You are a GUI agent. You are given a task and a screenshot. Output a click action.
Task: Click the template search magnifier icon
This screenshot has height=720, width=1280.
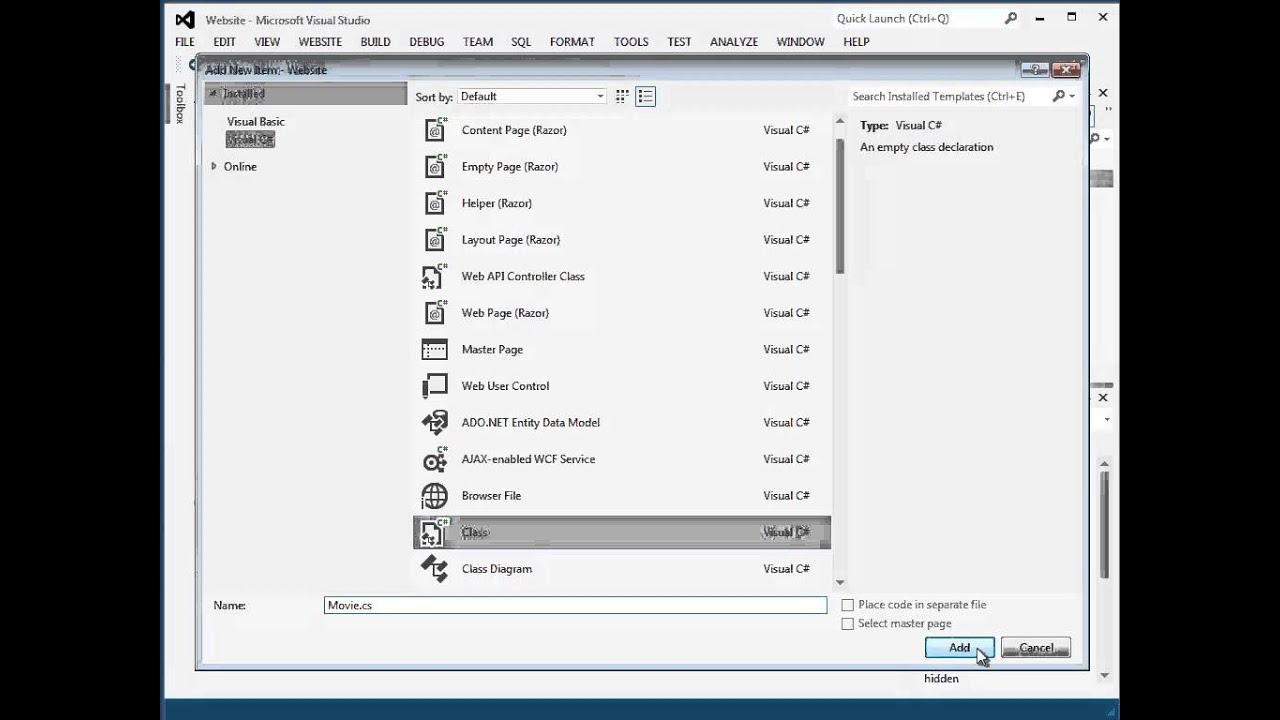(x=1059, y=96)
